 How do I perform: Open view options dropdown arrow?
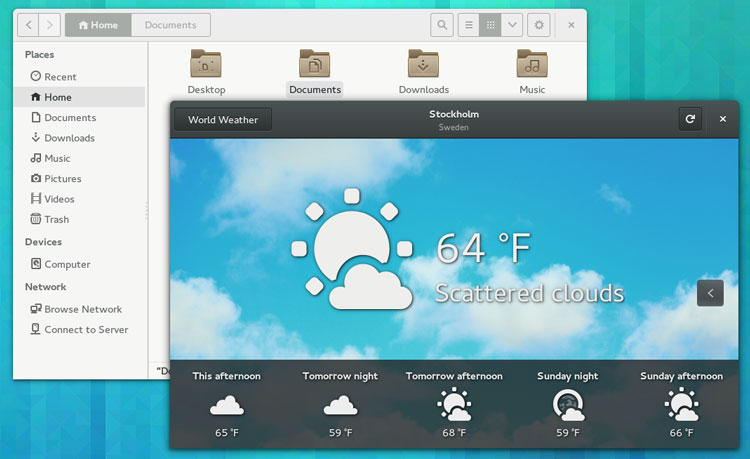pyautogui.click(x=512, y=25)
